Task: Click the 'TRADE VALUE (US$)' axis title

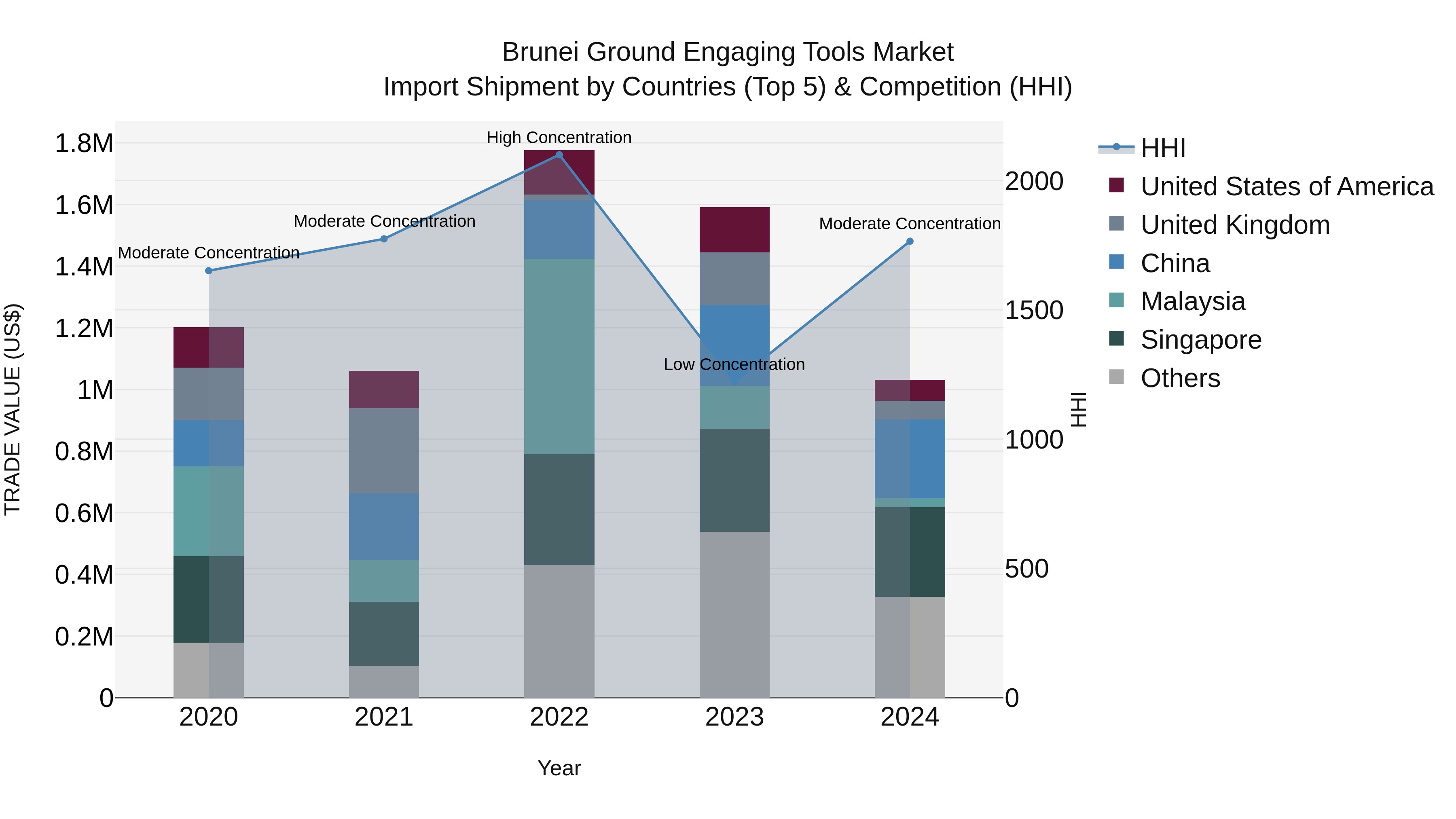Action: point(13,409)
